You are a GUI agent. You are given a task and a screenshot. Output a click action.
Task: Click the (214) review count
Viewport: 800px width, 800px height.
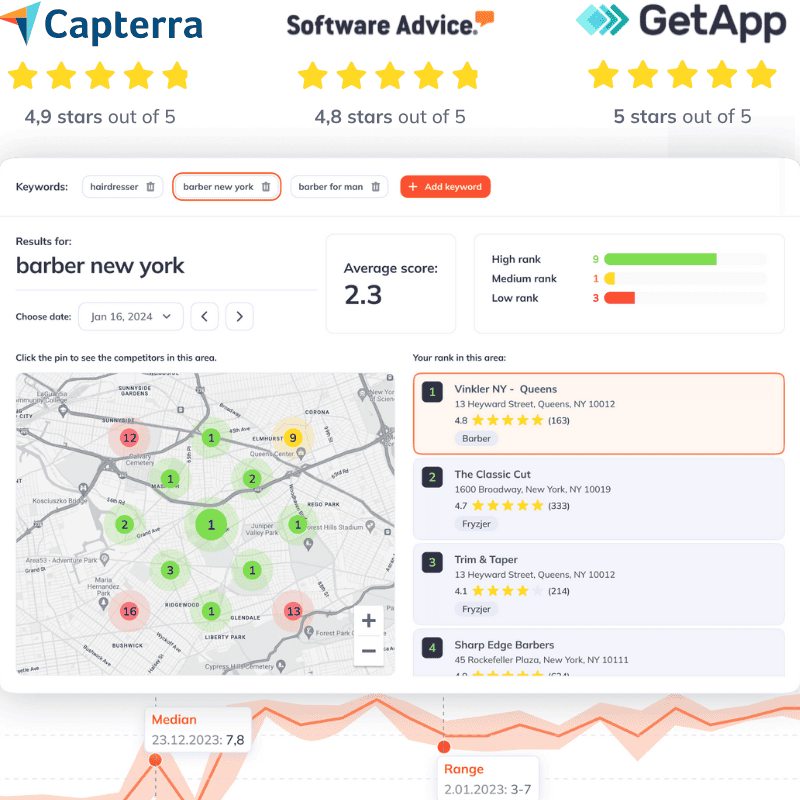click(x=559, y=591)
